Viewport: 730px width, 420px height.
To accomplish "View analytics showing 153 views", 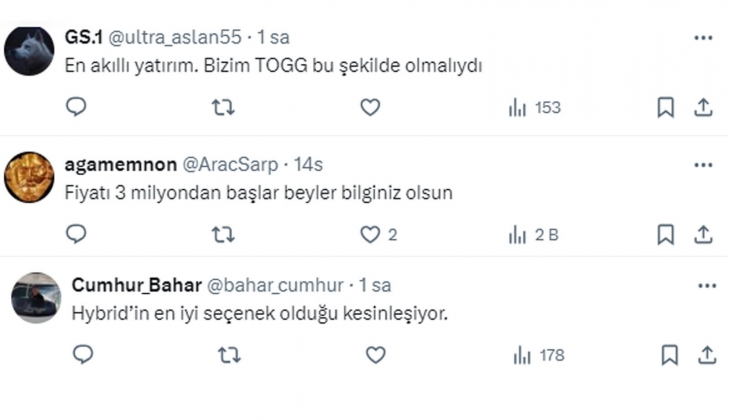I will click(534, 108).
